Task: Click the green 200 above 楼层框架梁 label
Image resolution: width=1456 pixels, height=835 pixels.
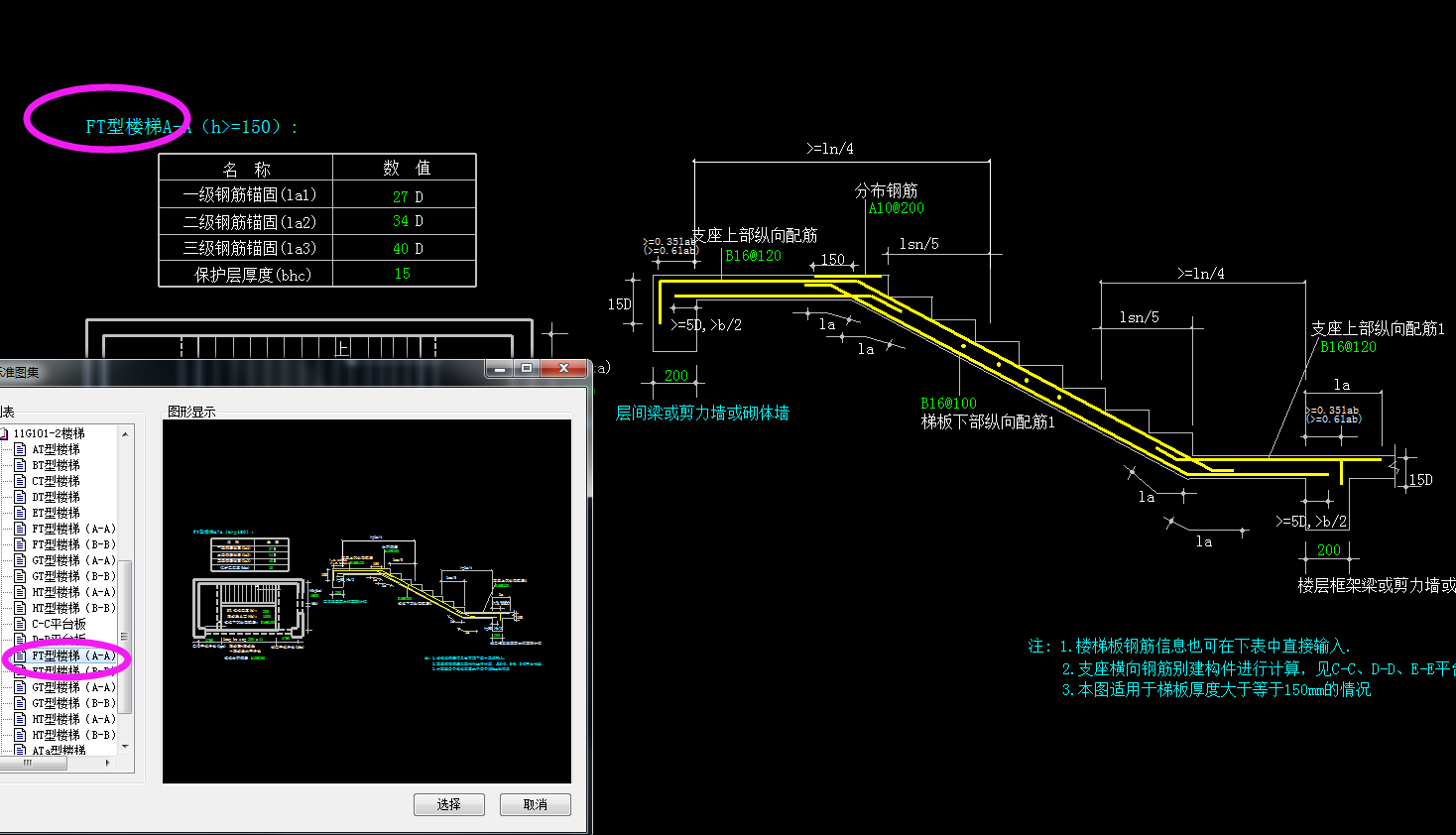Action: 1329,550
